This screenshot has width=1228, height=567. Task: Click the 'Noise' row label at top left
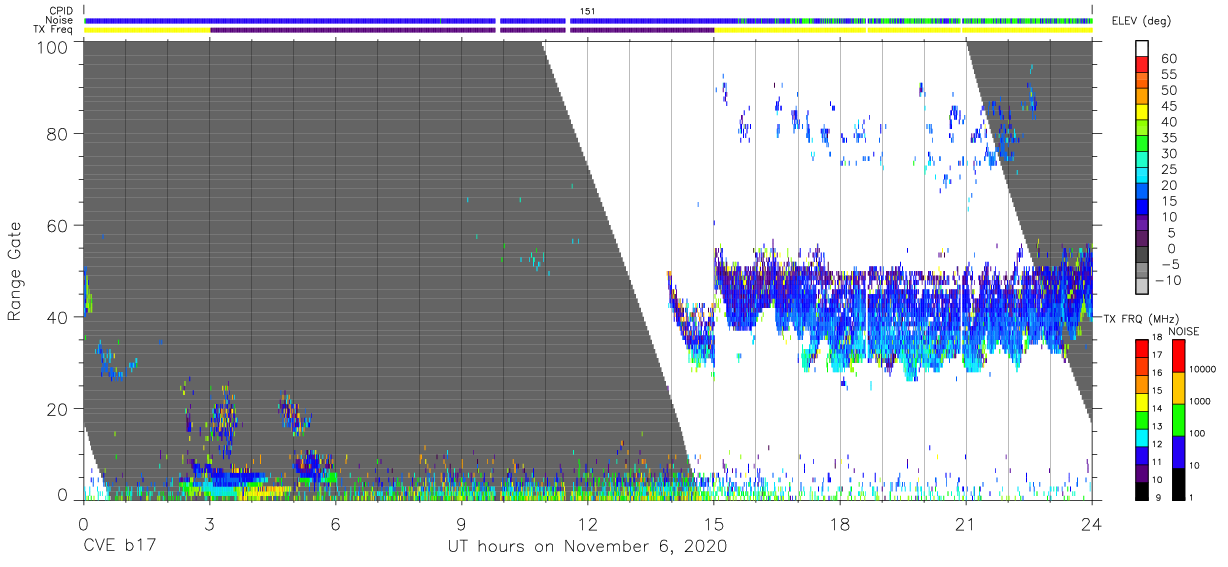60,20
